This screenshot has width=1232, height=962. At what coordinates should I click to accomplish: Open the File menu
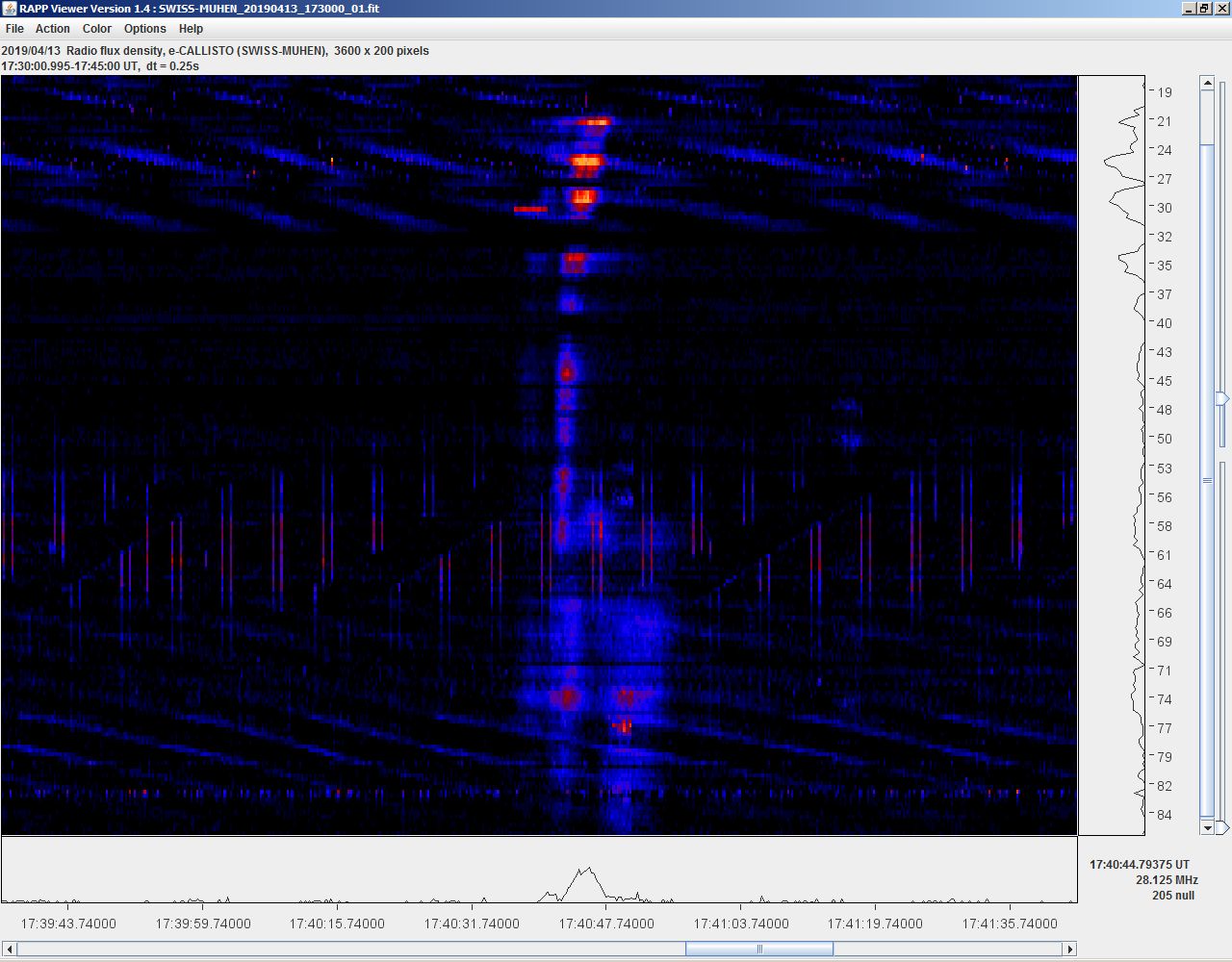[x=14, y=29]
